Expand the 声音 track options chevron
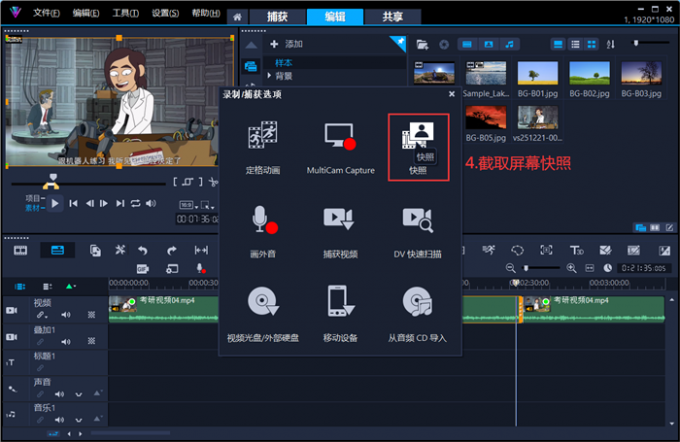680x442 pixels. [78, 394]
